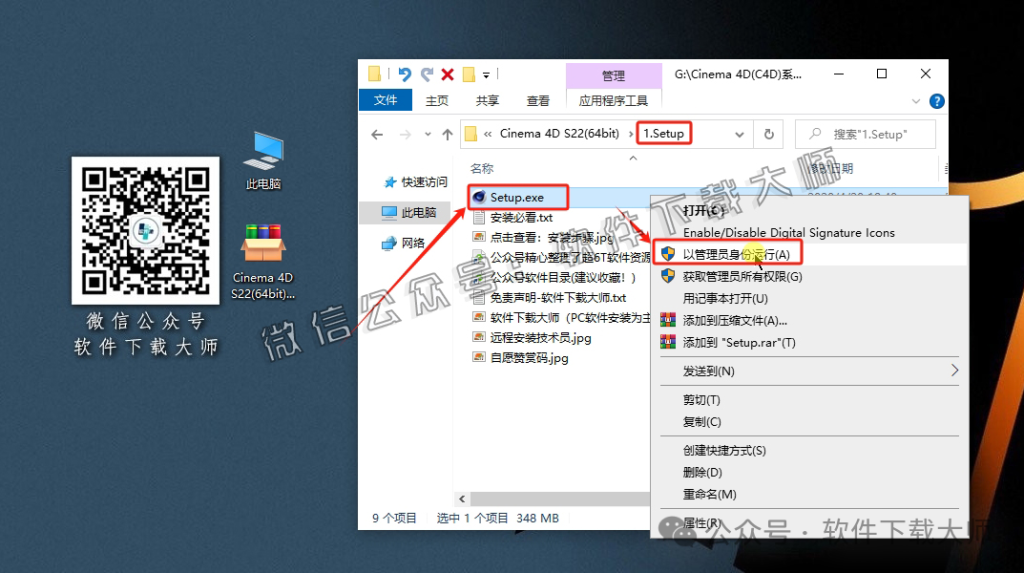Open the 应用程序工具 ribbon tab
The image size is (1024, 573).
[x=613, y=101]
